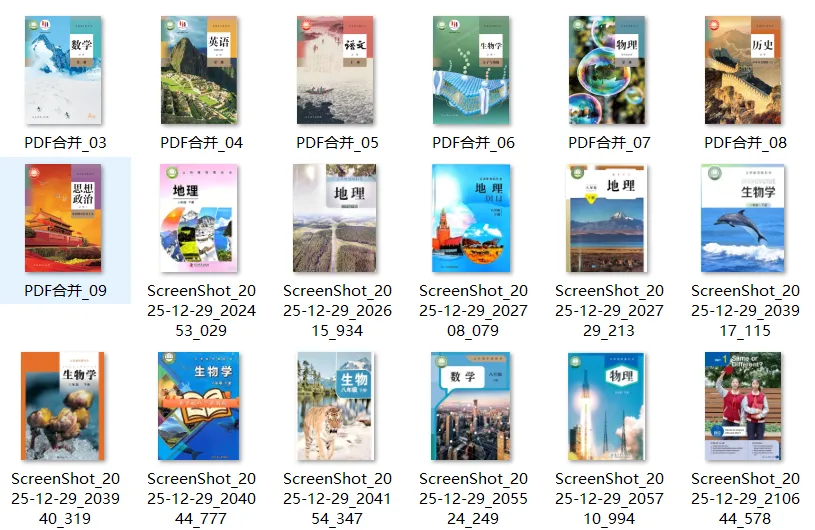Open the PDF合并_04 English book file
The height and width of the screenshot is (530, 815).
click(199, 70)
